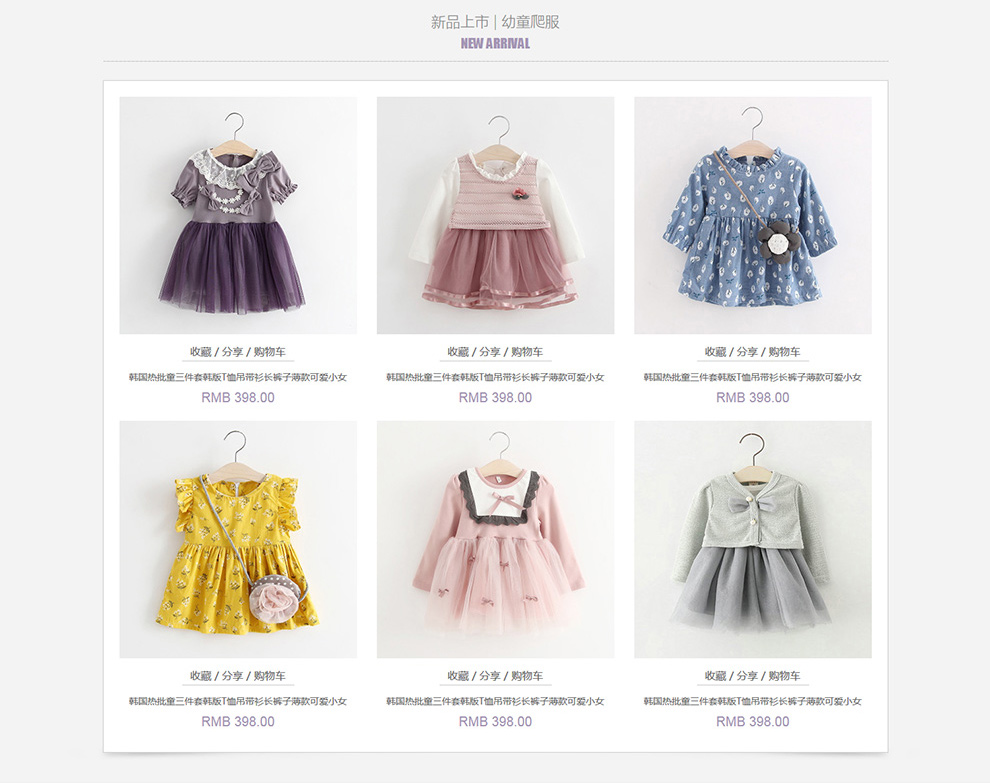The height and width of the screenshot is (783, 990).
Task: Open the product title below the yellow dress
Action: 238,701
